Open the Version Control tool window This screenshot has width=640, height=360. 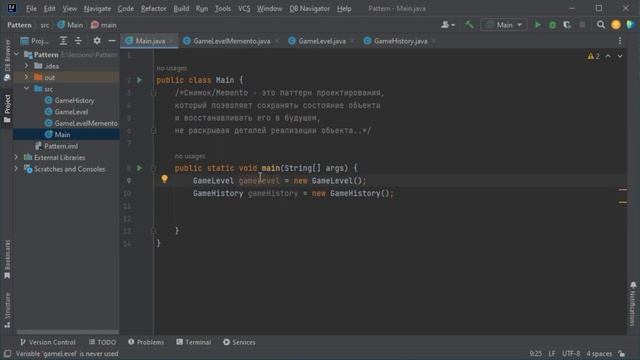click(x=48, y=342)
